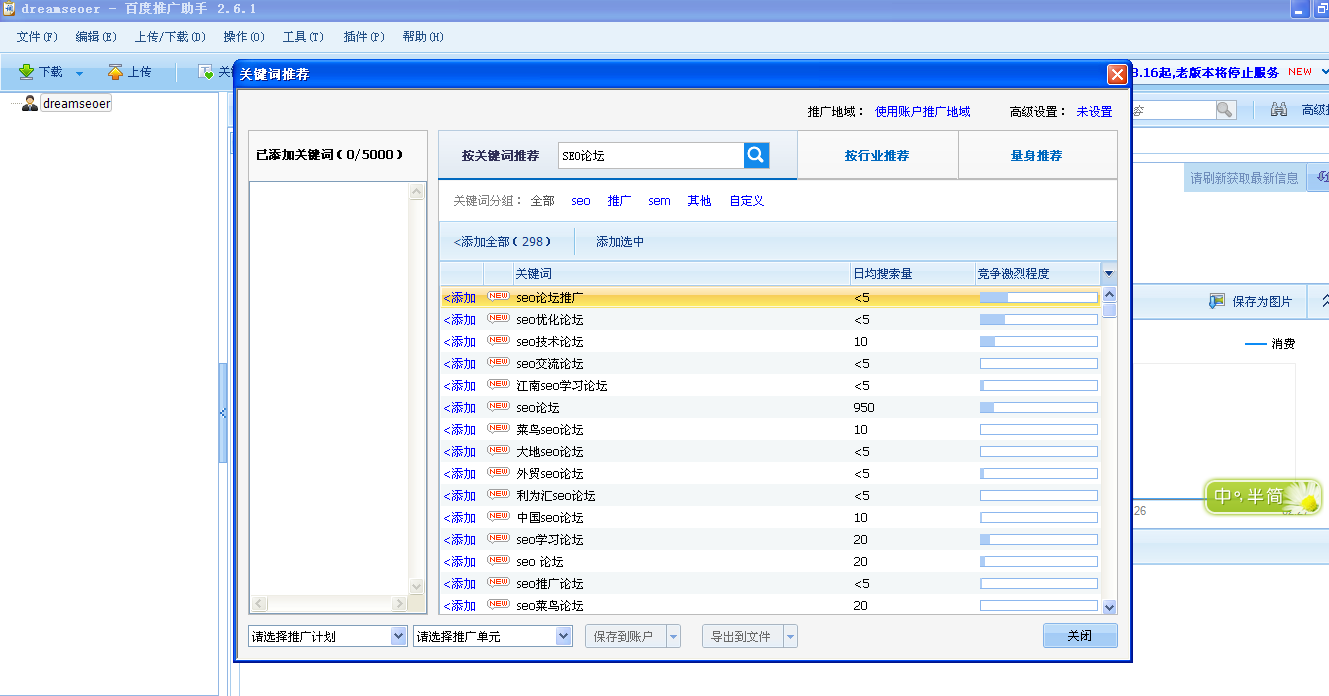Click the 中 input method indicator
1329x696 pixels.
click(1223, 496)
